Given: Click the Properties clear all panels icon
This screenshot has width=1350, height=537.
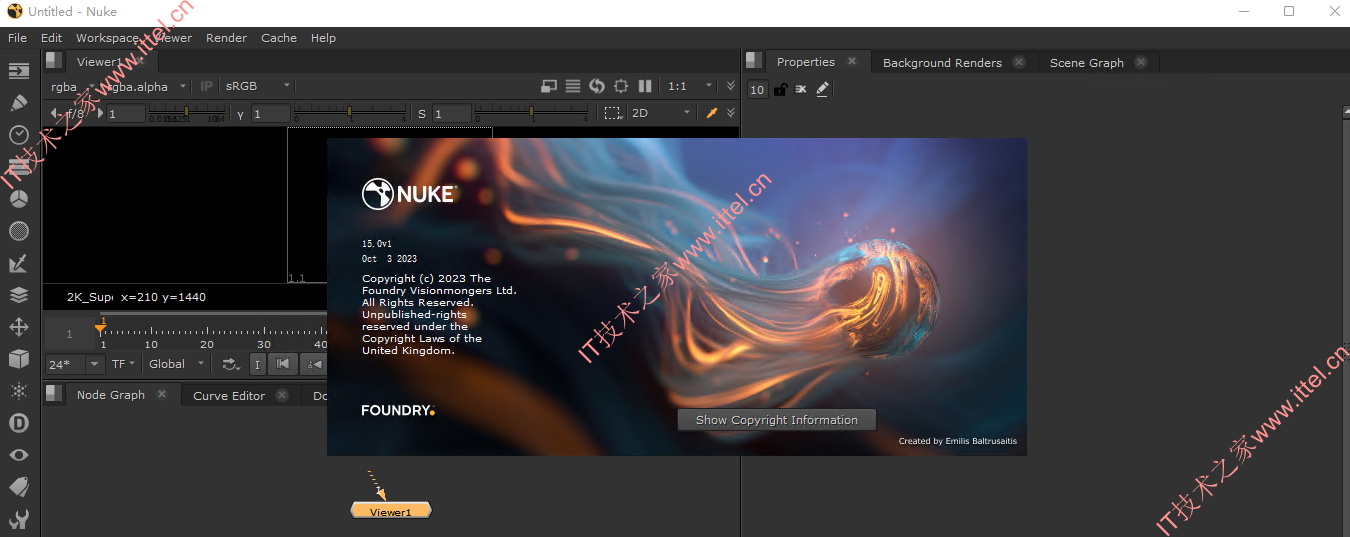Looking at the screenshot, I should click(801, 89).
